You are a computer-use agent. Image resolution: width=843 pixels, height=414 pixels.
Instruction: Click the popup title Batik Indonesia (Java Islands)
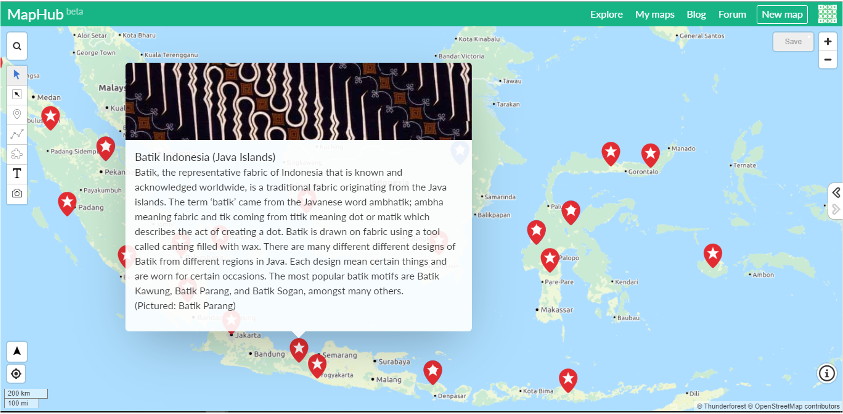[x=205, y=158]
